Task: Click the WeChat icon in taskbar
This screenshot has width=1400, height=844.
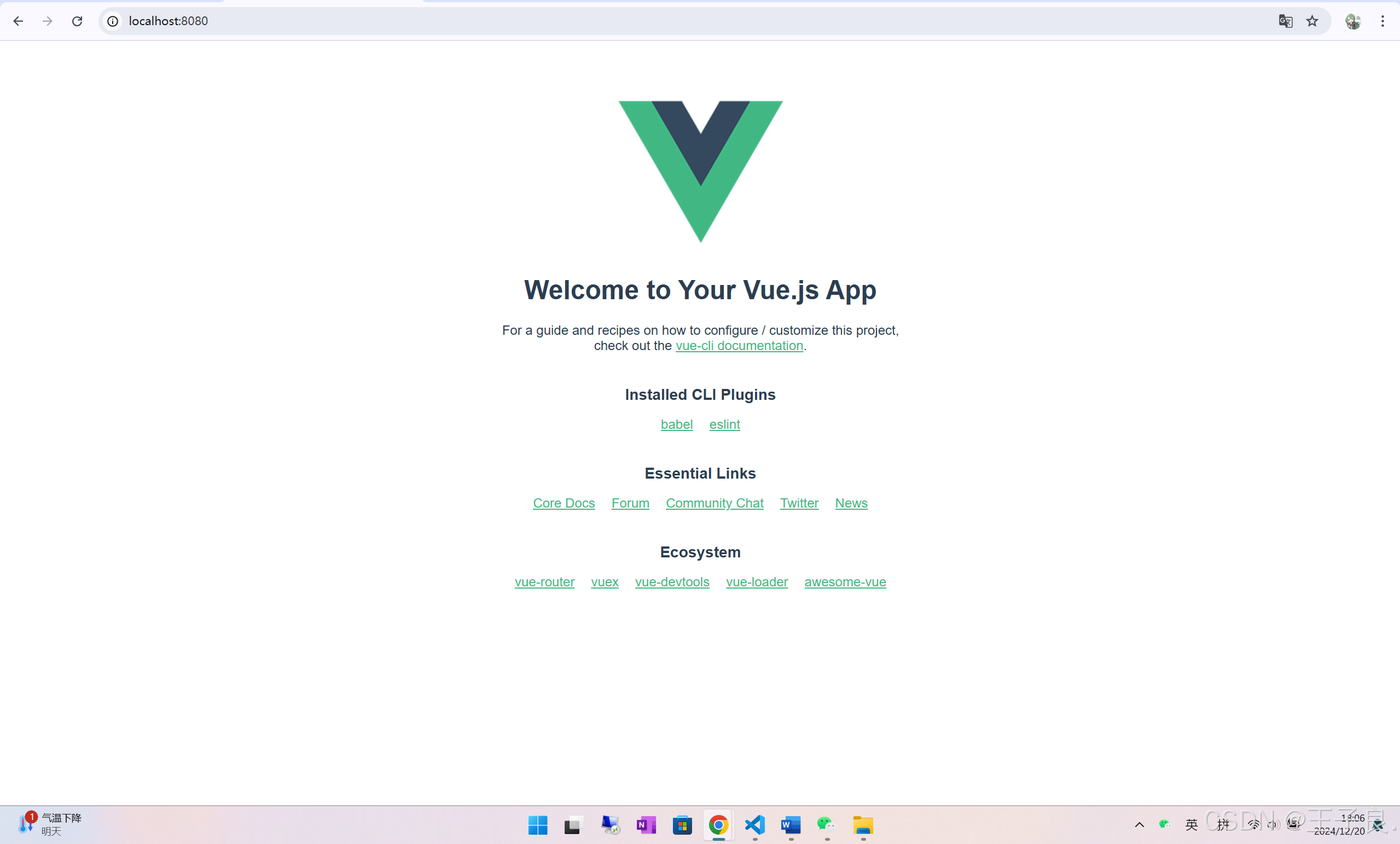Action: [826, 824]
